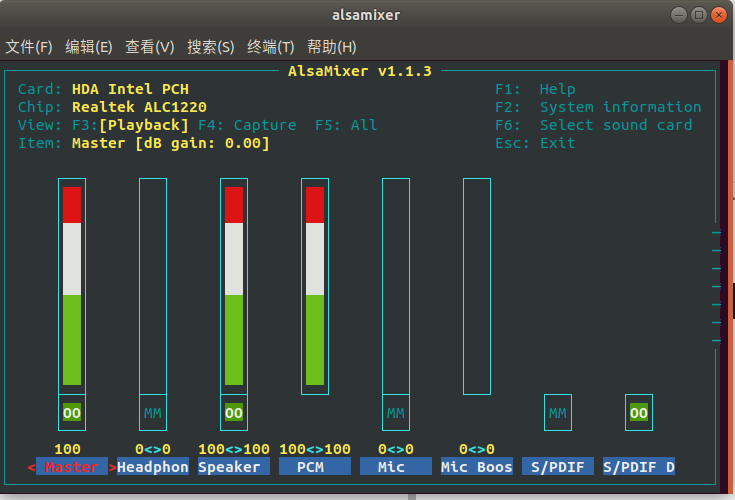Click the alsamixer window title bar
735x500 pixels.
(x=366, y=15)
